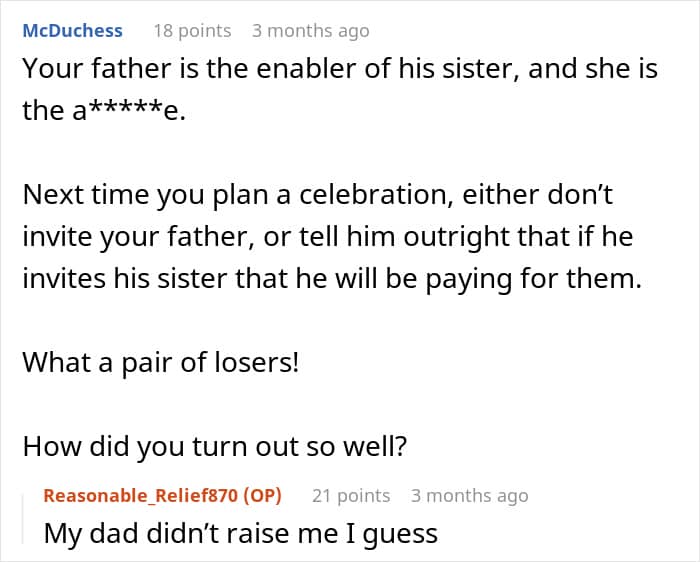The width and height of the screenshot is (700, 562).
Task: Click reply "My dad didn't raise me I guess"
Action: (240, 533)
